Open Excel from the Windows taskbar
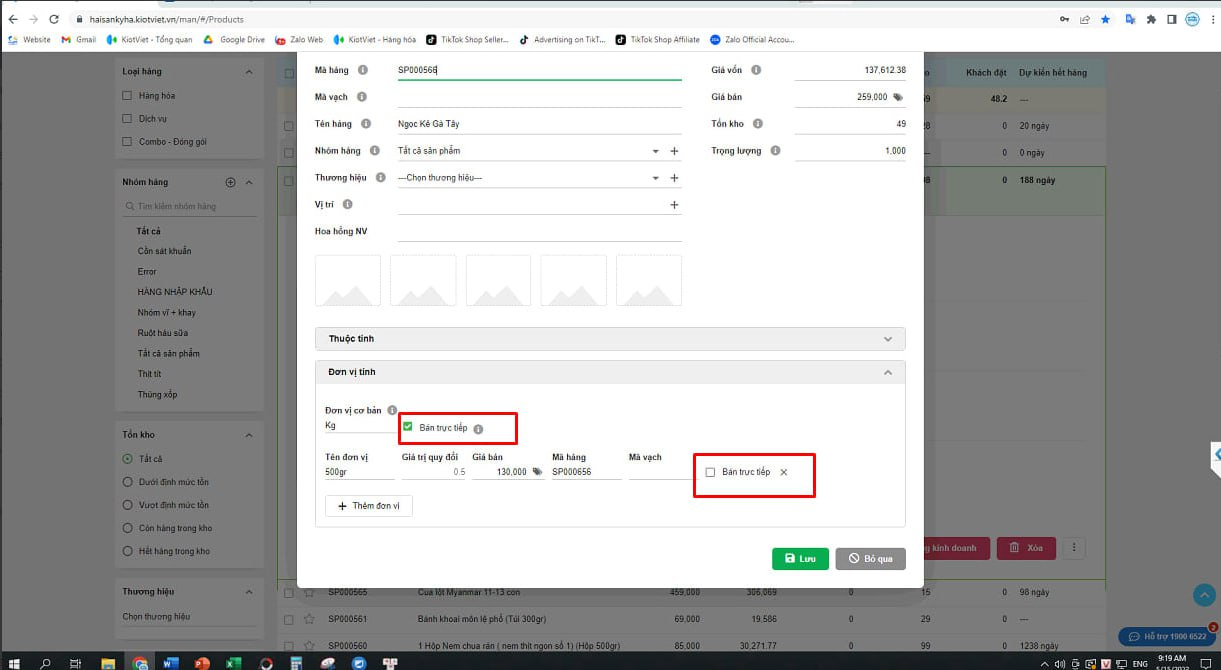1221x670 pixels. (233, 663)
